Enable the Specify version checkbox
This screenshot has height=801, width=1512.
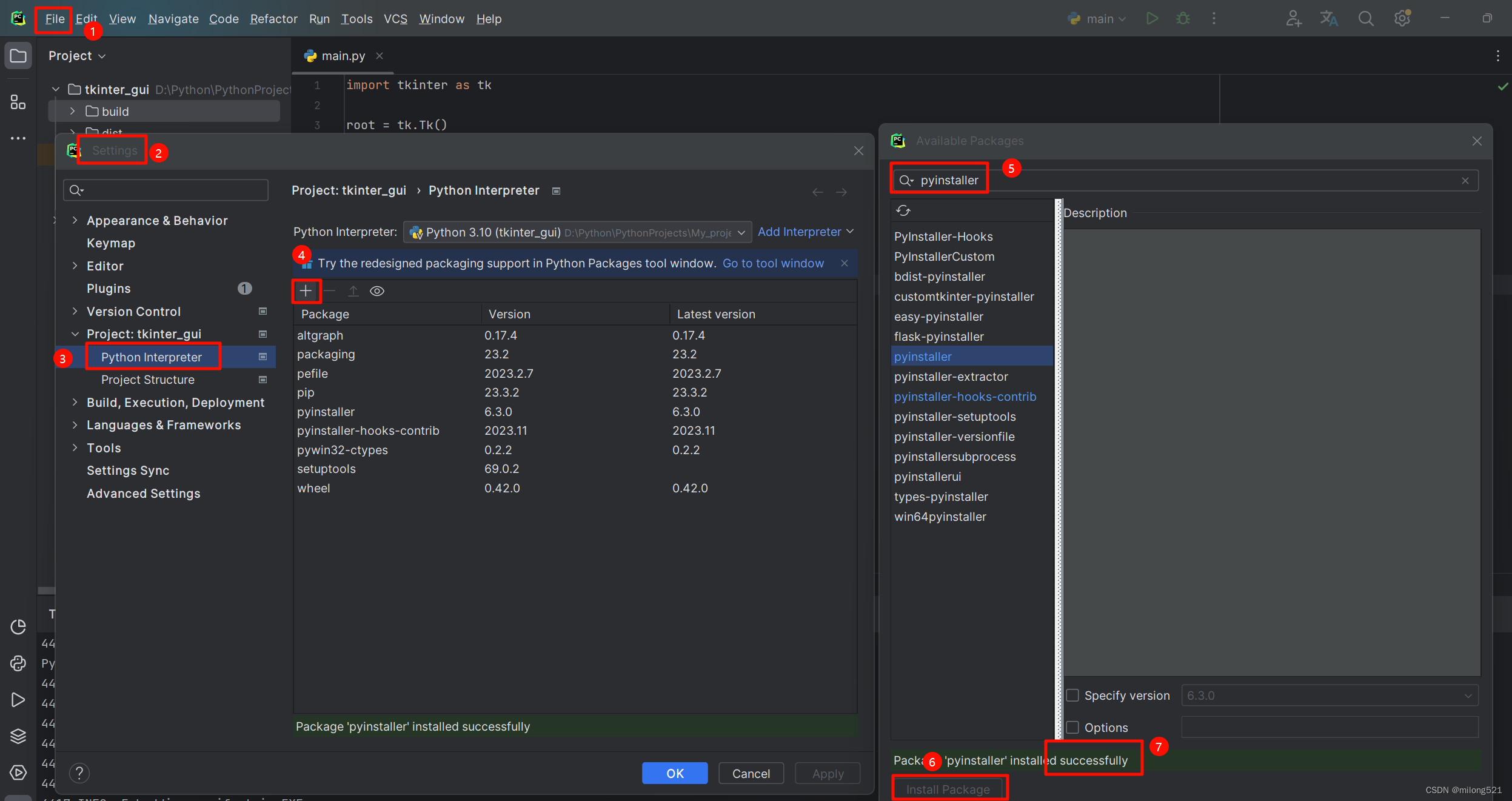tap(1073, 695)
